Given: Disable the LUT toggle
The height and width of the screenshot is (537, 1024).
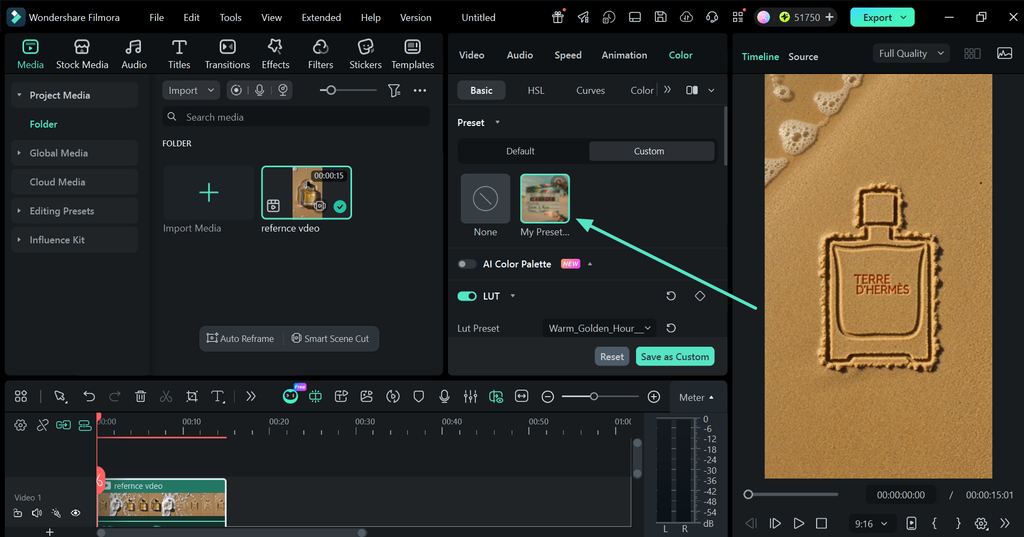Looking at the screenshot, I should pyautogui.click(x=467, y=296).
